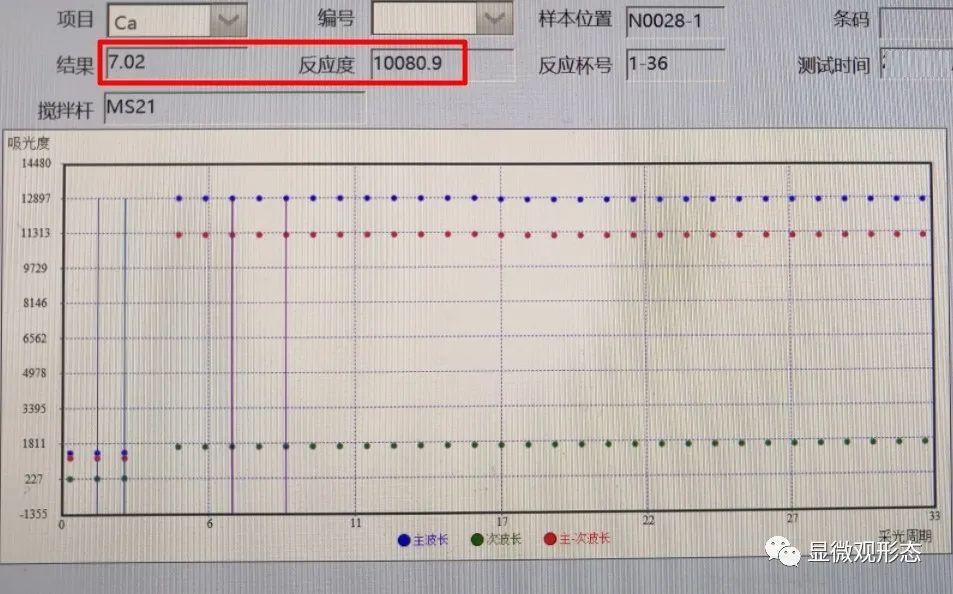The height and width of the screenshot is (594, 953).
Task: Click the y-axis value 1811
Action: [x=35, y=443]
